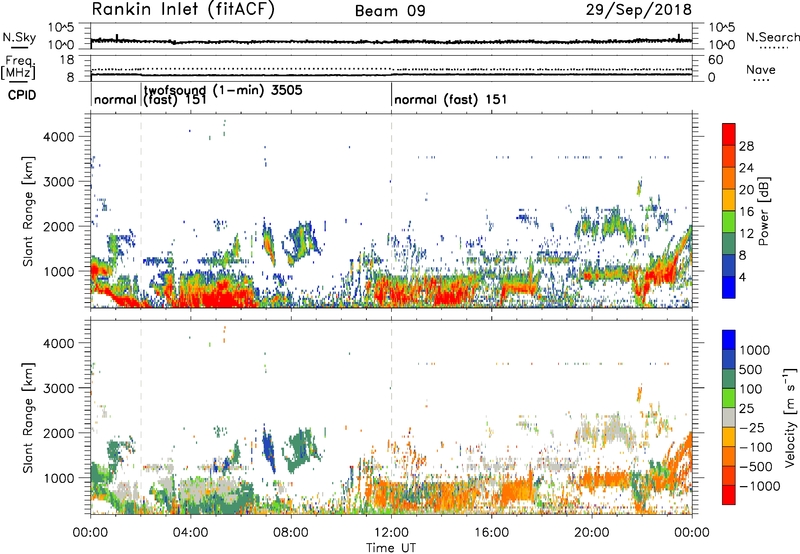Click the 'Velocity [m s-1]' color bar title
The image size is (800, 554).
point(790,418)
